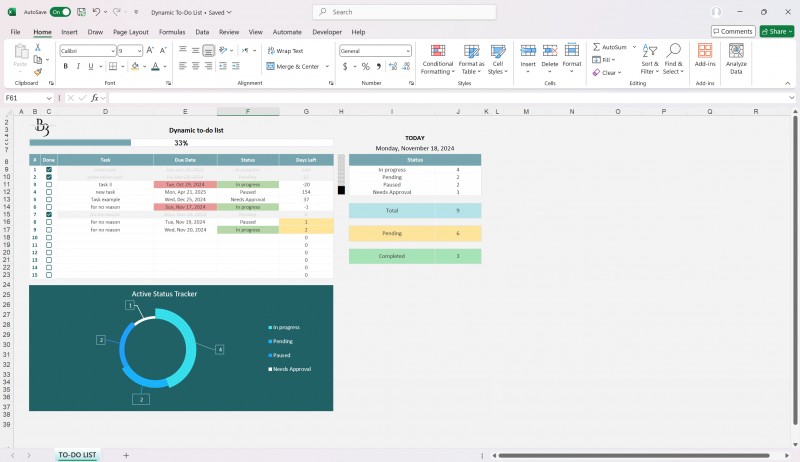Image resolution: width=800 pixels, height=462 pixels.
Task: Expand the Name Box dropdown arrow
Action: (49, 98)
